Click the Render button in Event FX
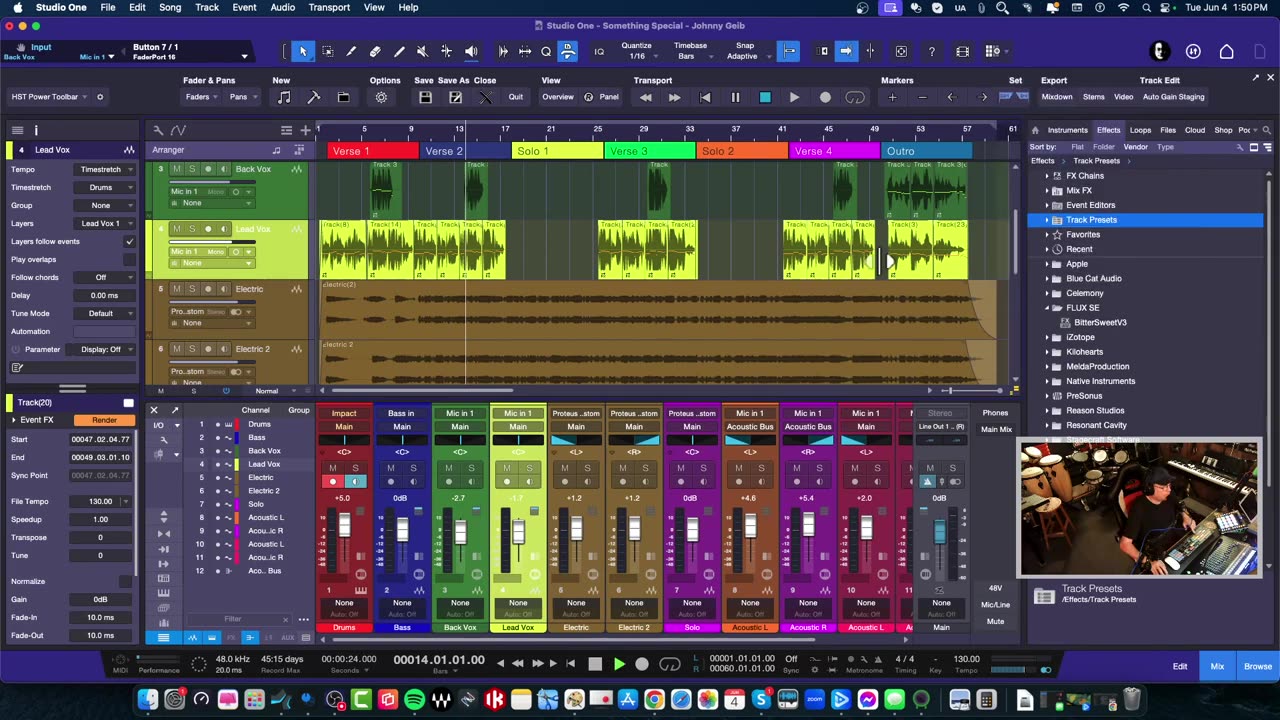Image resolution: width=1280 pixels, height=720 pixels. tap(104, 420)
